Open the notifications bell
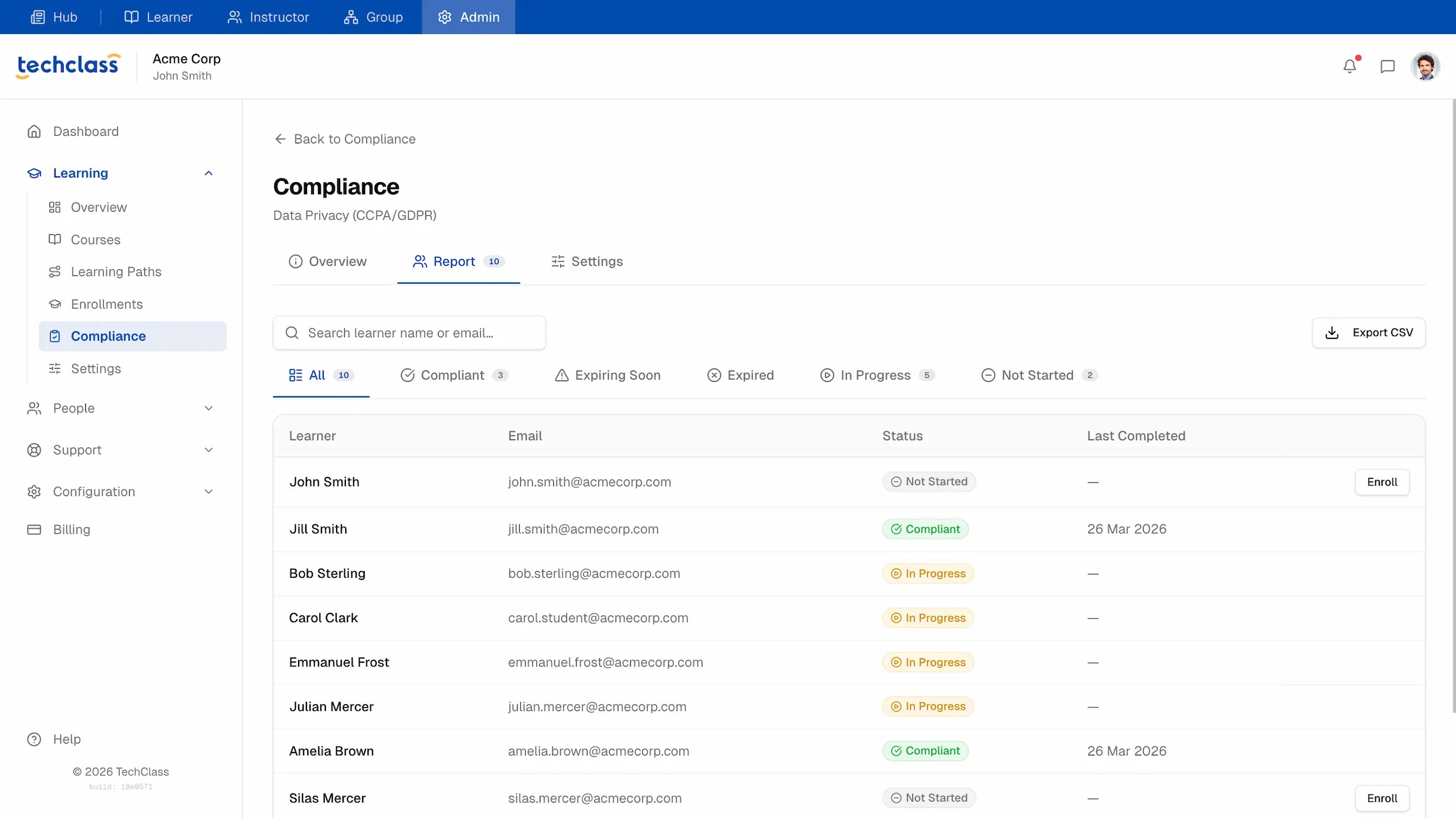This screenshot has width=1456, height=819. coord(1350,65)
